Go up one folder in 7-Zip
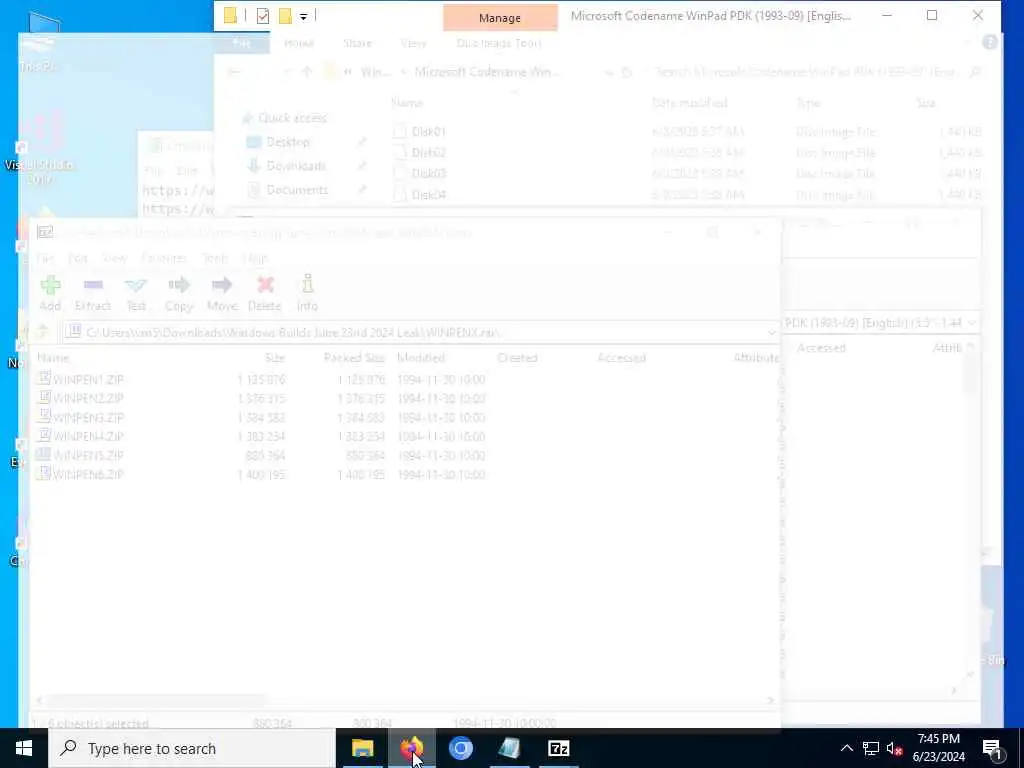Screen dimensions: 1024x768 tap(42, 332)
